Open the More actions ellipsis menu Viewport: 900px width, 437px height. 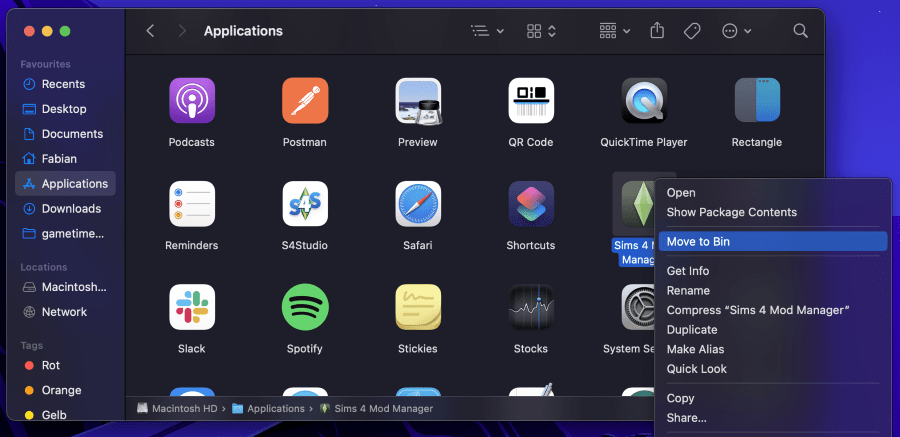click(x=736, y=31)
